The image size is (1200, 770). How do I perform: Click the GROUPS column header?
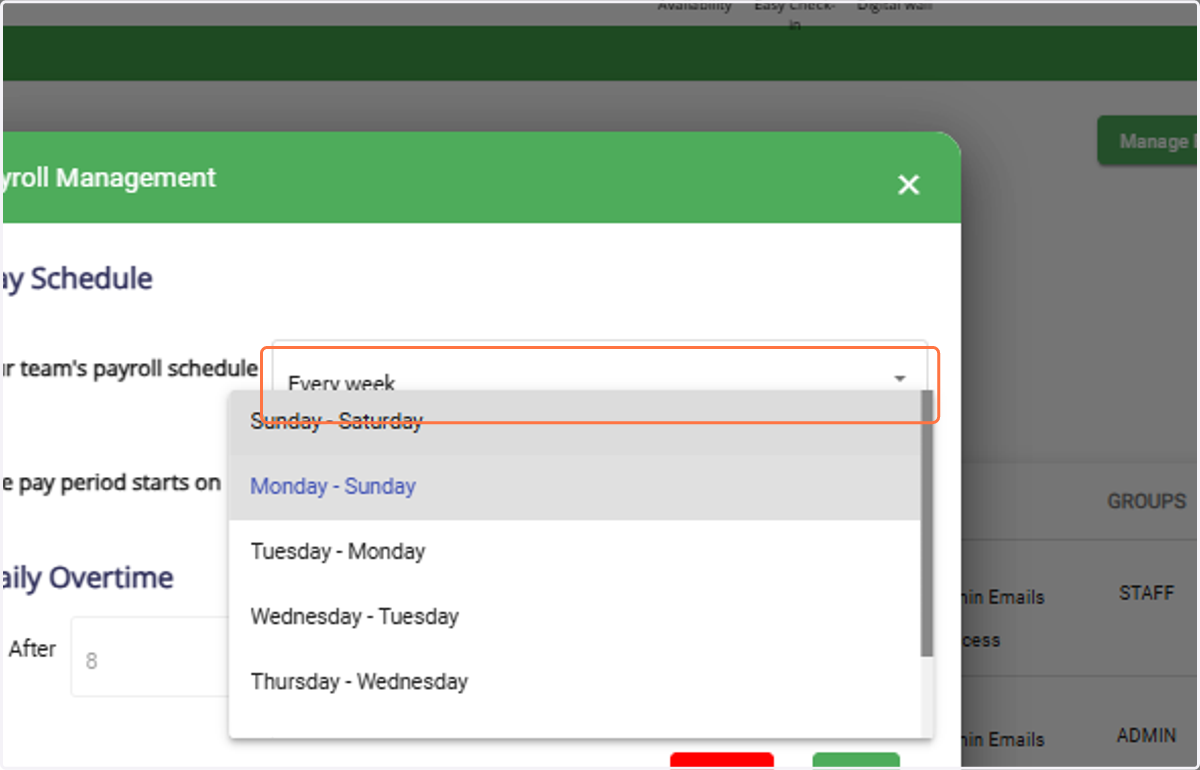pos(1146,502)
